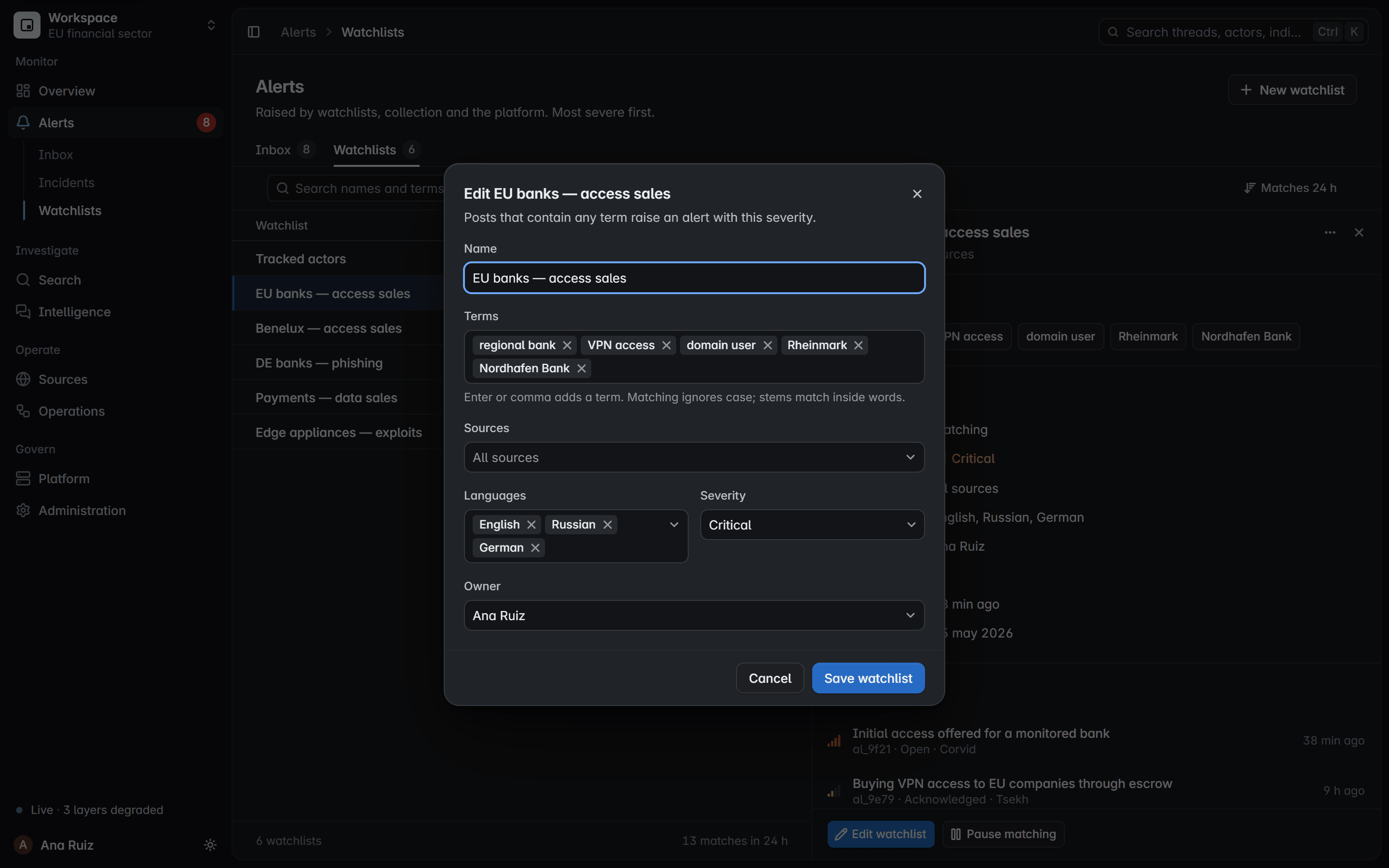Select 'DE banks — phishing' watchlist row
This screenshot has width=1389, height=868.
(x=339, y=363)
